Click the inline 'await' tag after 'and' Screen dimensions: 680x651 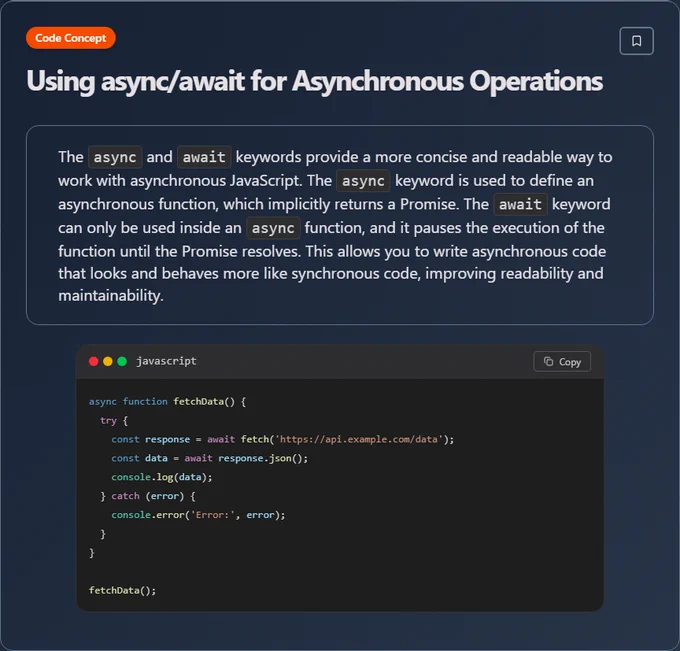(204, 157)
